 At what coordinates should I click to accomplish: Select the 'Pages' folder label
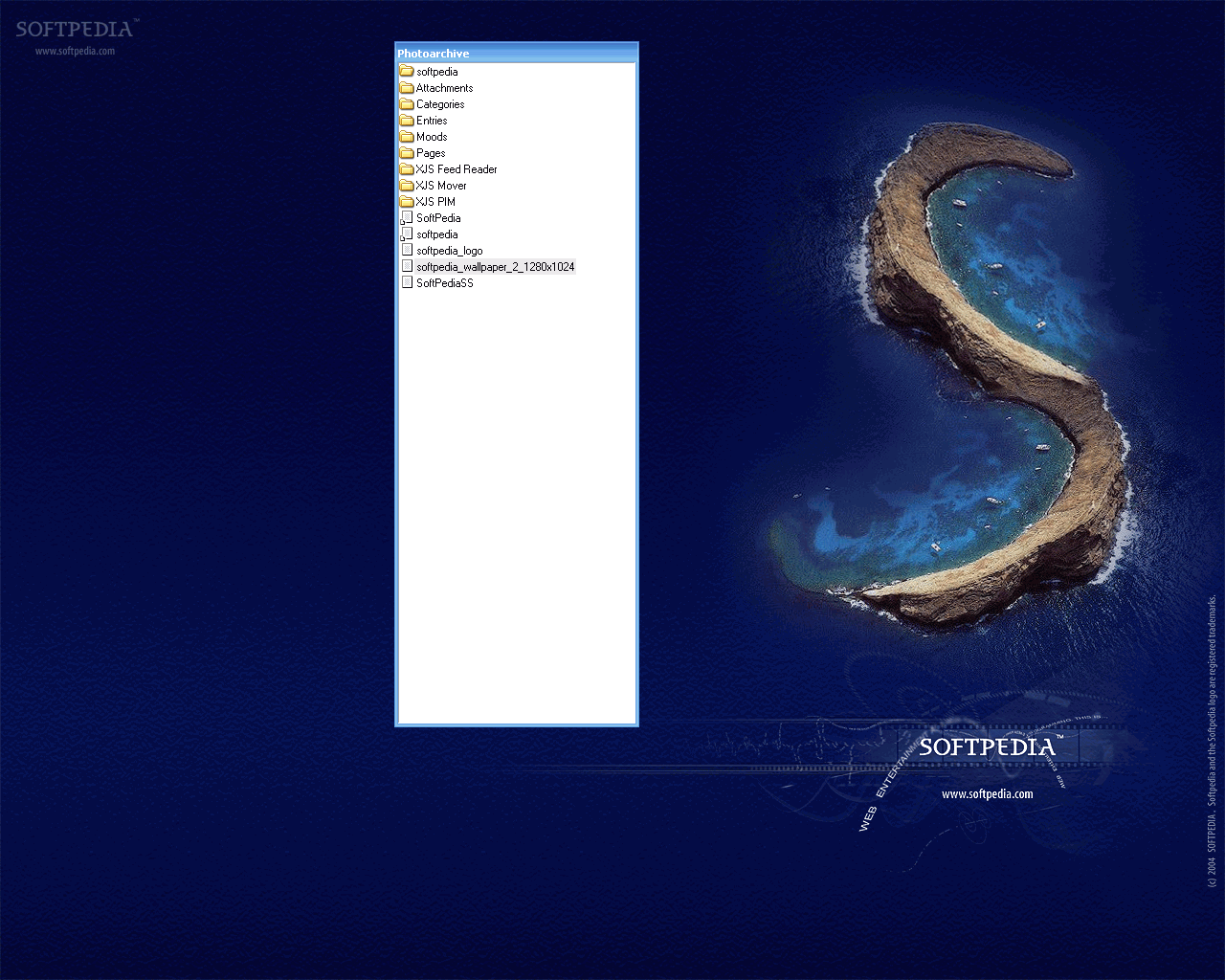point(431,153)
